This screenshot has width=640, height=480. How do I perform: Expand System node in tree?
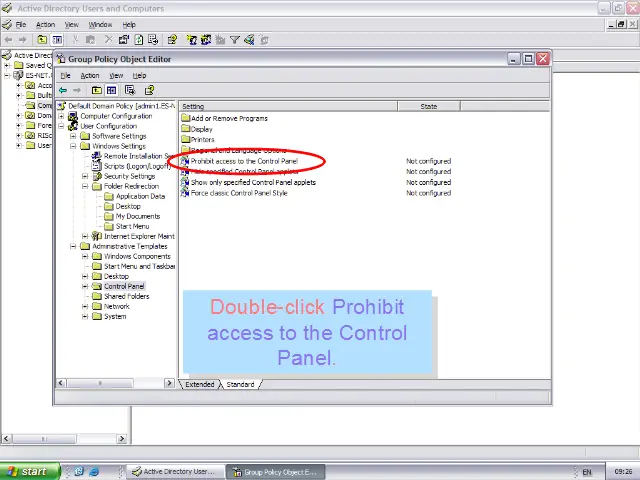(85, 316)
